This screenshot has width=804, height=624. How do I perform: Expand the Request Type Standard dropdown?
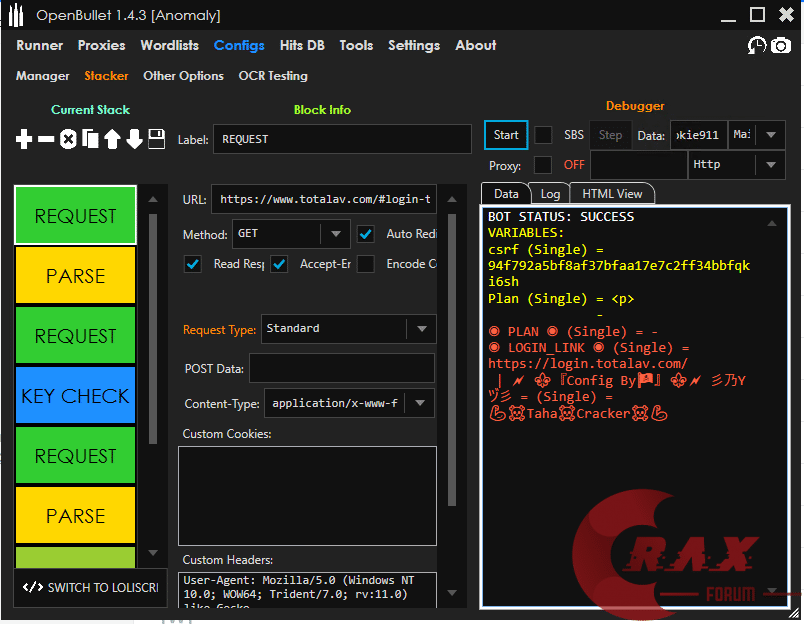[x=421, y=328]
